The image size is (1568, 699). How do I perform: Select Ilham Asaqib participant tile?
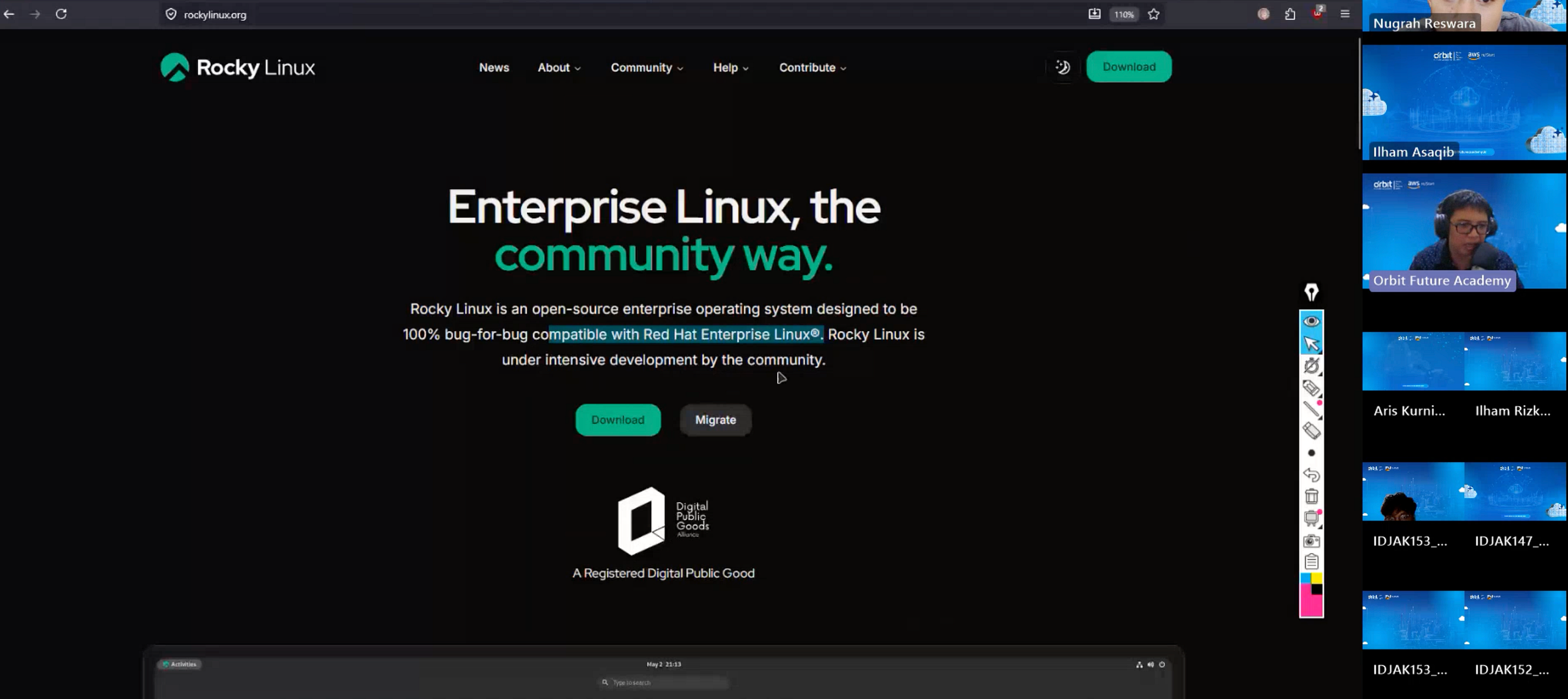click(1464, 103)
